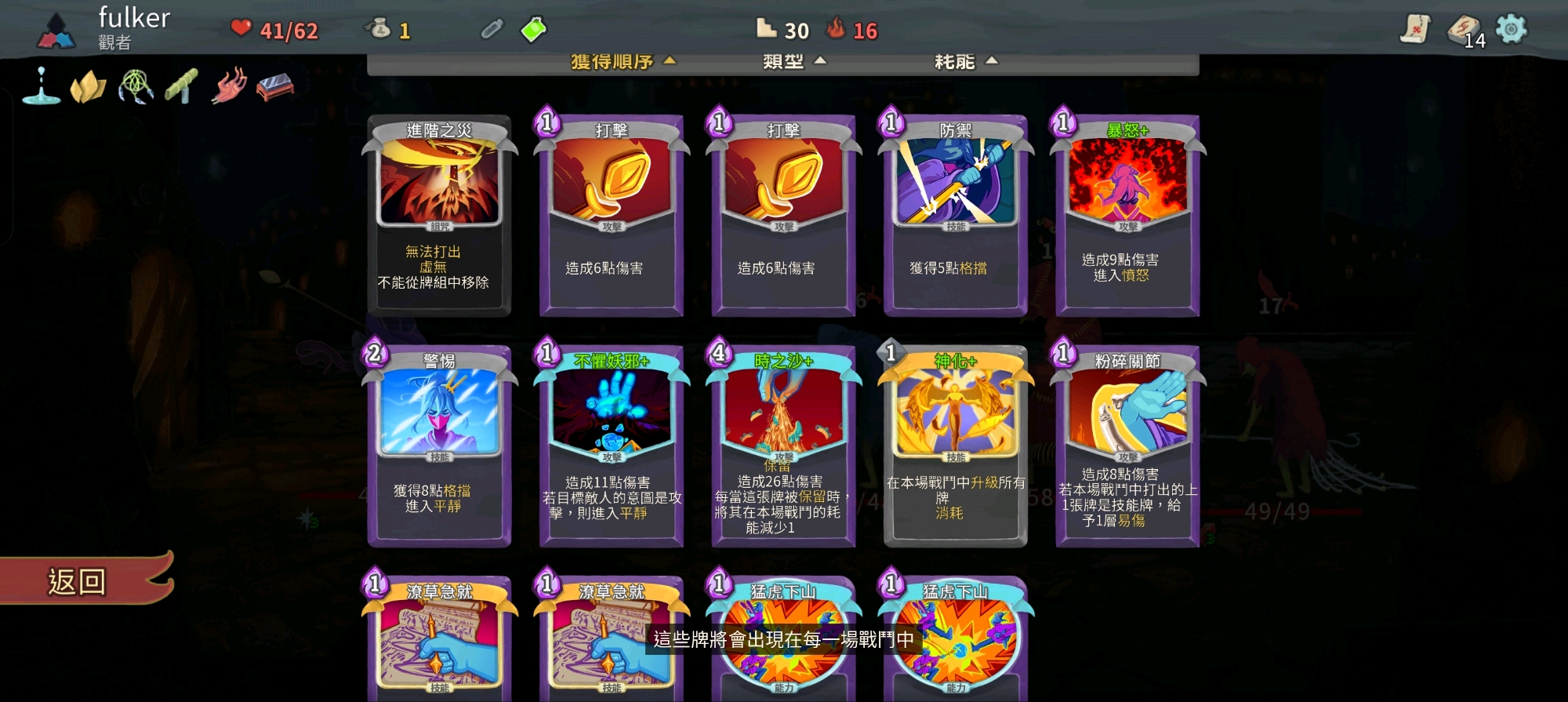The height and width of the screenshot is (702, 1568).
Task: Inspect the water drop relic
Action: pyautogui.click(x=42, y=85)
